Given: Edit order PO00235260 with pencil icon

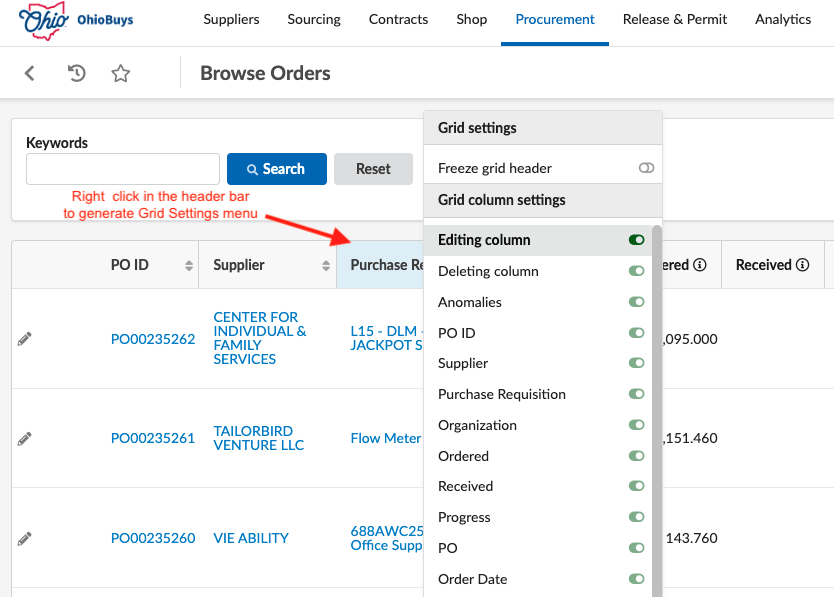Looking at the screenshot, I should click(x=24, y=538).
